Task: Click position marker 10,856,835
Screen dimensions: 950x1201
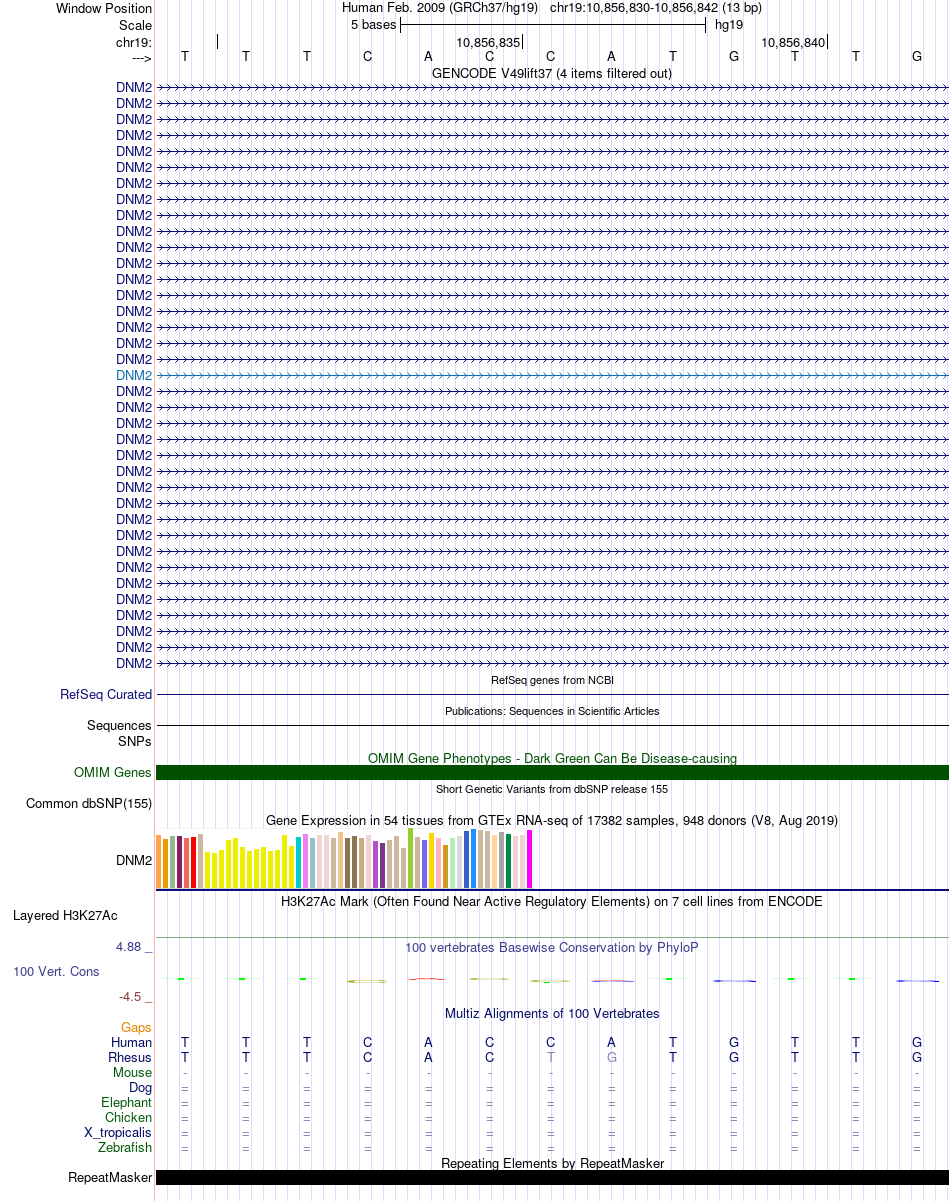Action: tap(488, 42)
